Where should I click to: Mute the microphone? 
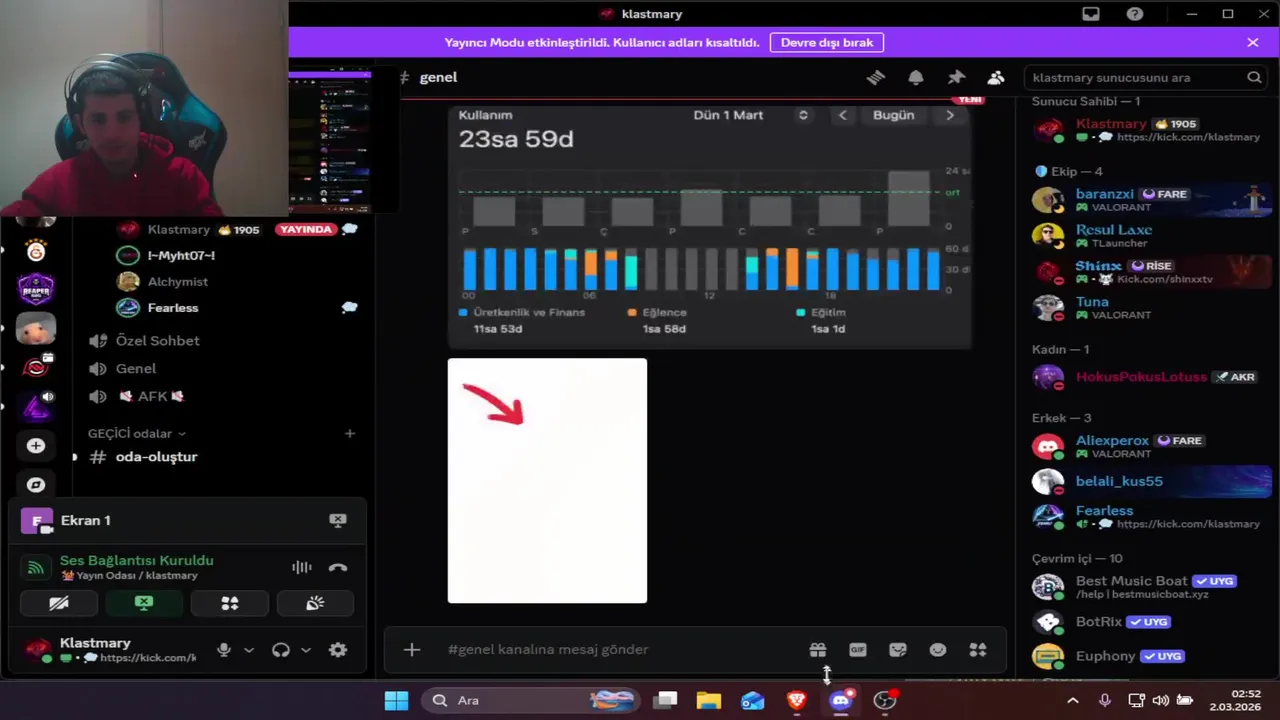(x=224, y=650)
